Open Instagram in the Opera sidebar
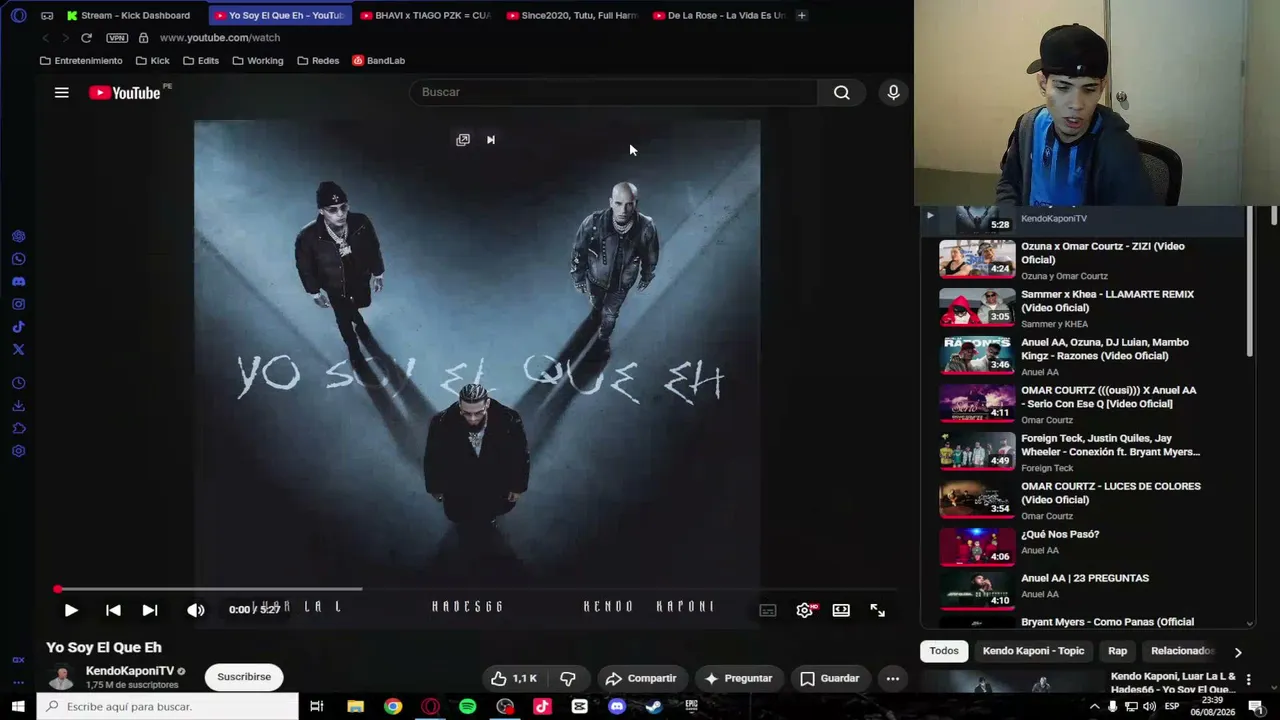This screenshot has width=1280, height=720. pyautogui.click(x=18, y=304)
